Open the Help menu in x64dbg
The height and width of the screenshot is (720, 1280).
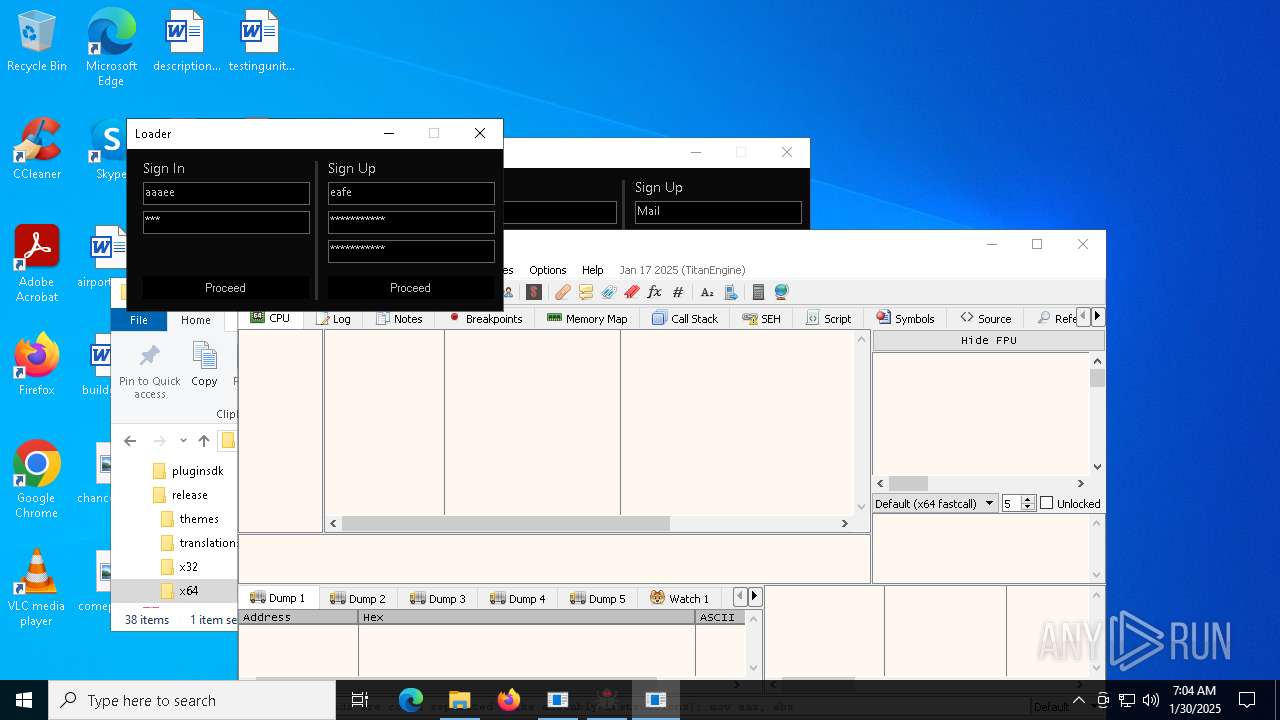[593, 270]
